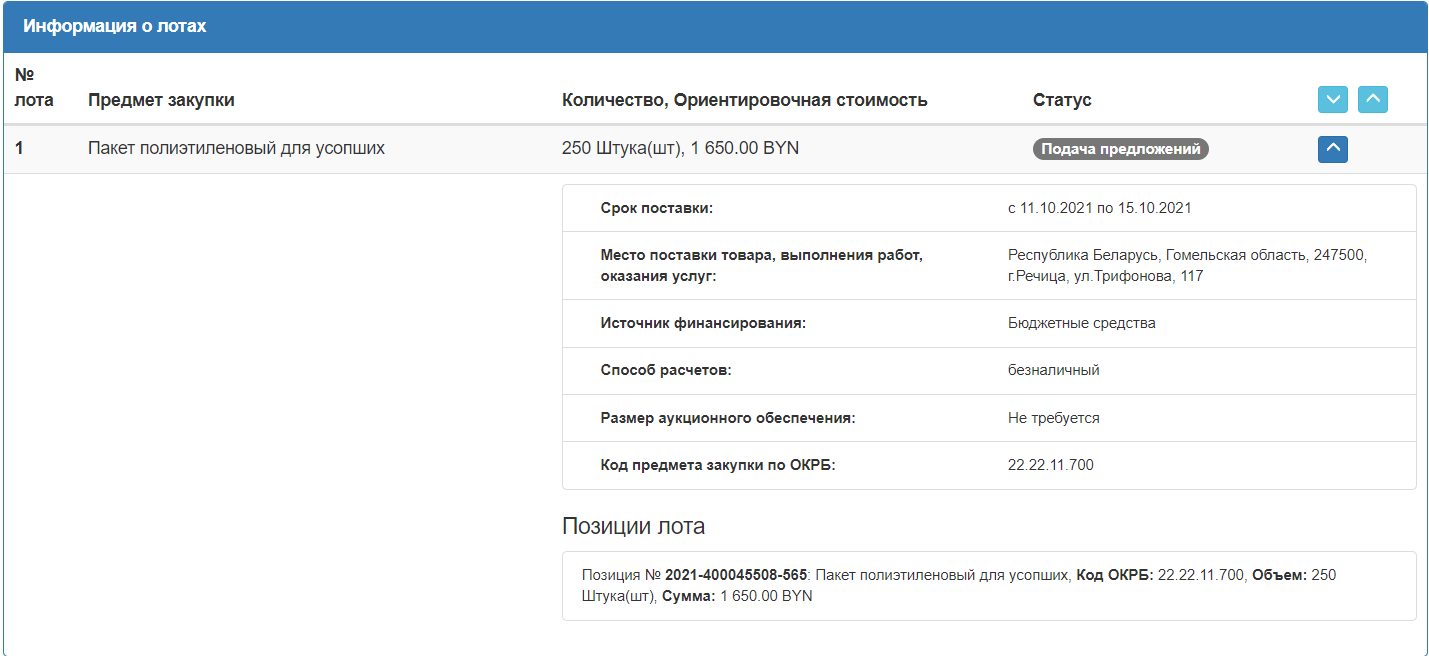This screenshot has height=656, width=1429.
Task: Click 'Количество, Ориентировочная стоимость' column header
Action: (745, 100)
